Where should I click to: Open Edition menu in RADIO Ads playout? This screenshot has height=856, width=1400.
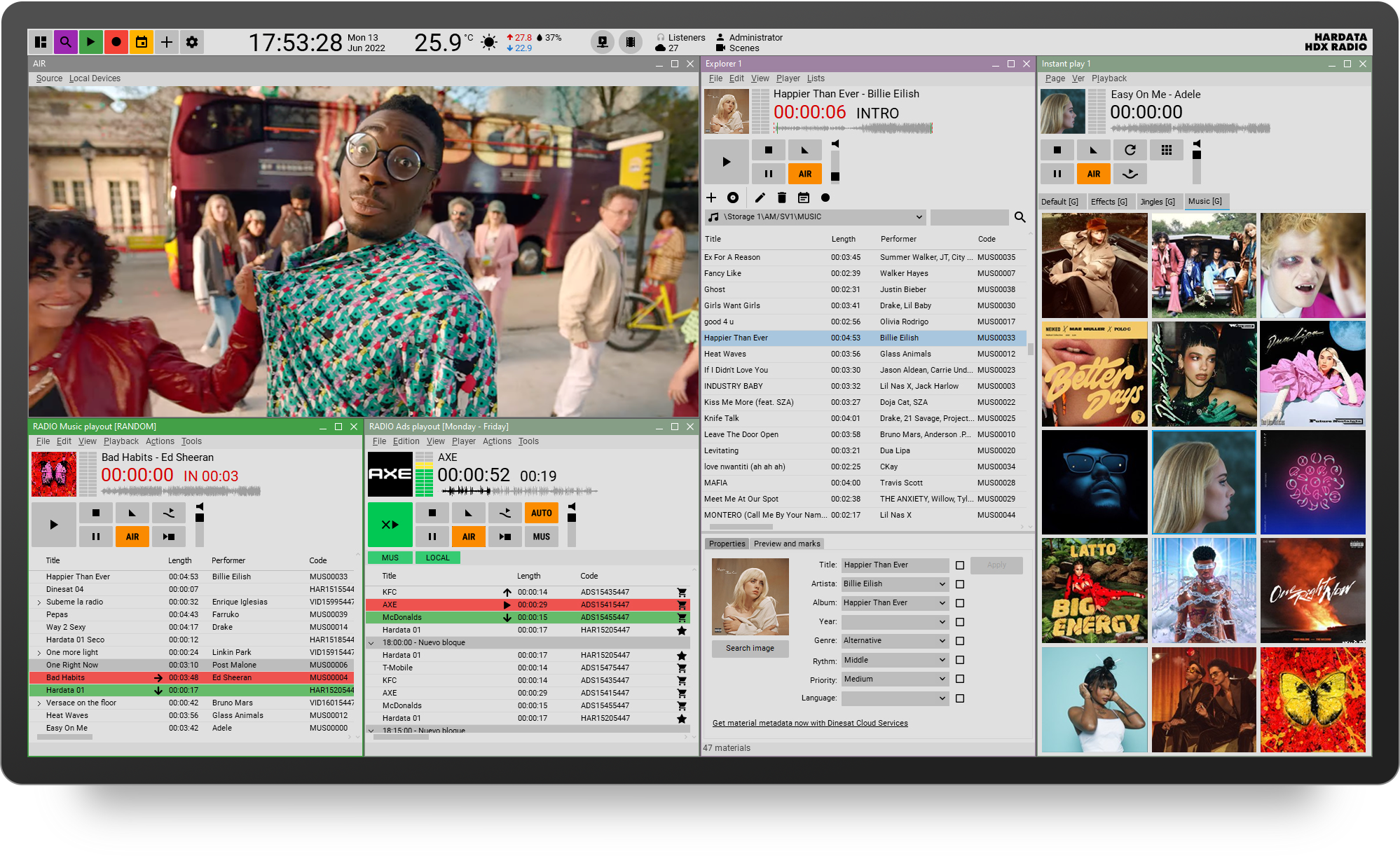[406, 441]
